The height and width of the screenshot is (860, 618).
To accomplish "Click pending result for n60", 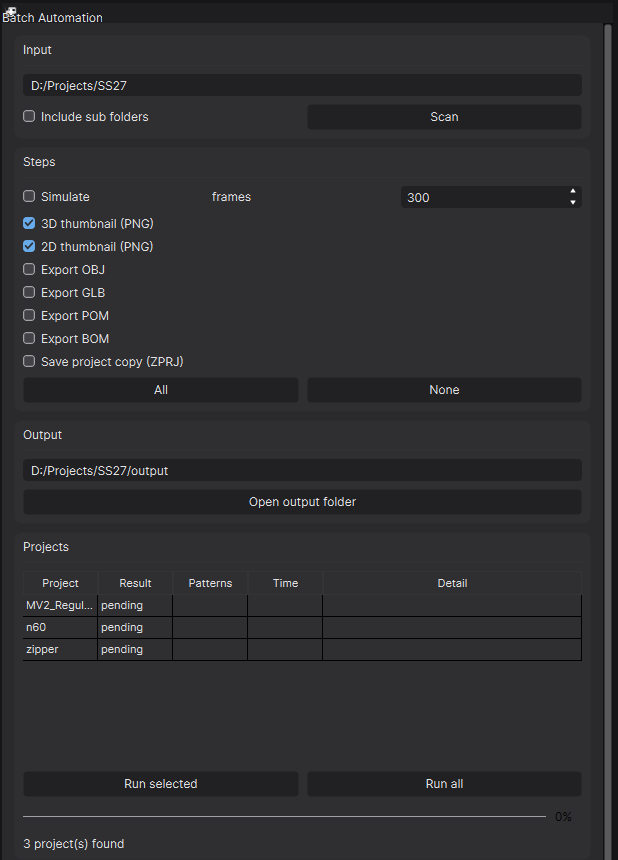I will (x=135, y=627).
